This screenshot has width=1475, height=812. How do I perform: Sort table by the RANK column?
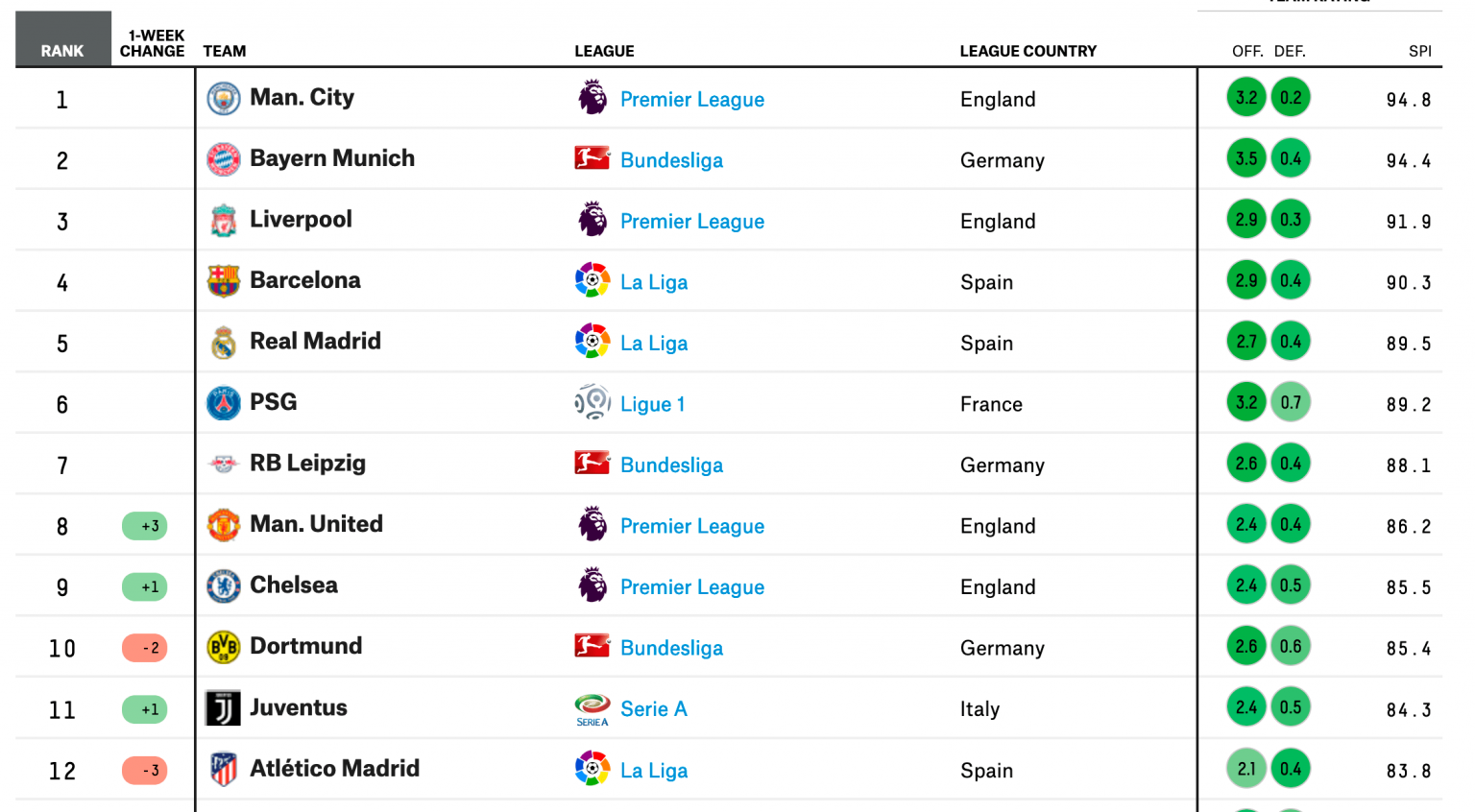pos(62,51)
